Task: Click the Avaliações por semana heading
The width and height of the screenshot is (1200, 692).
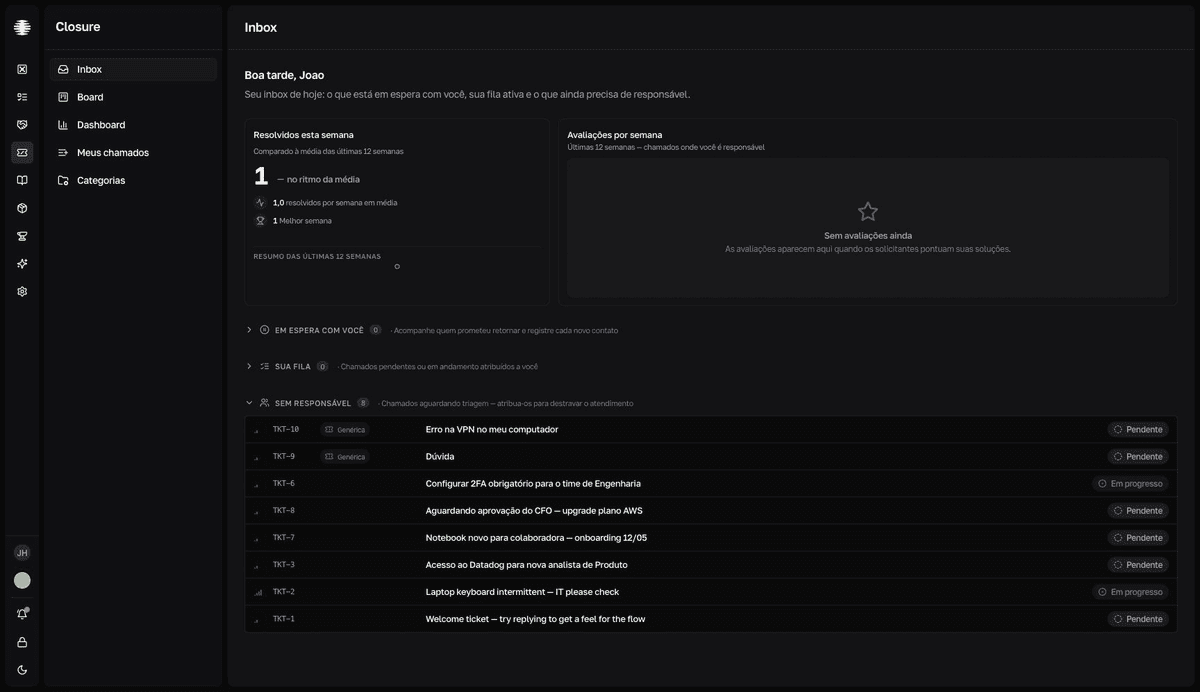Action: point(614,135)
